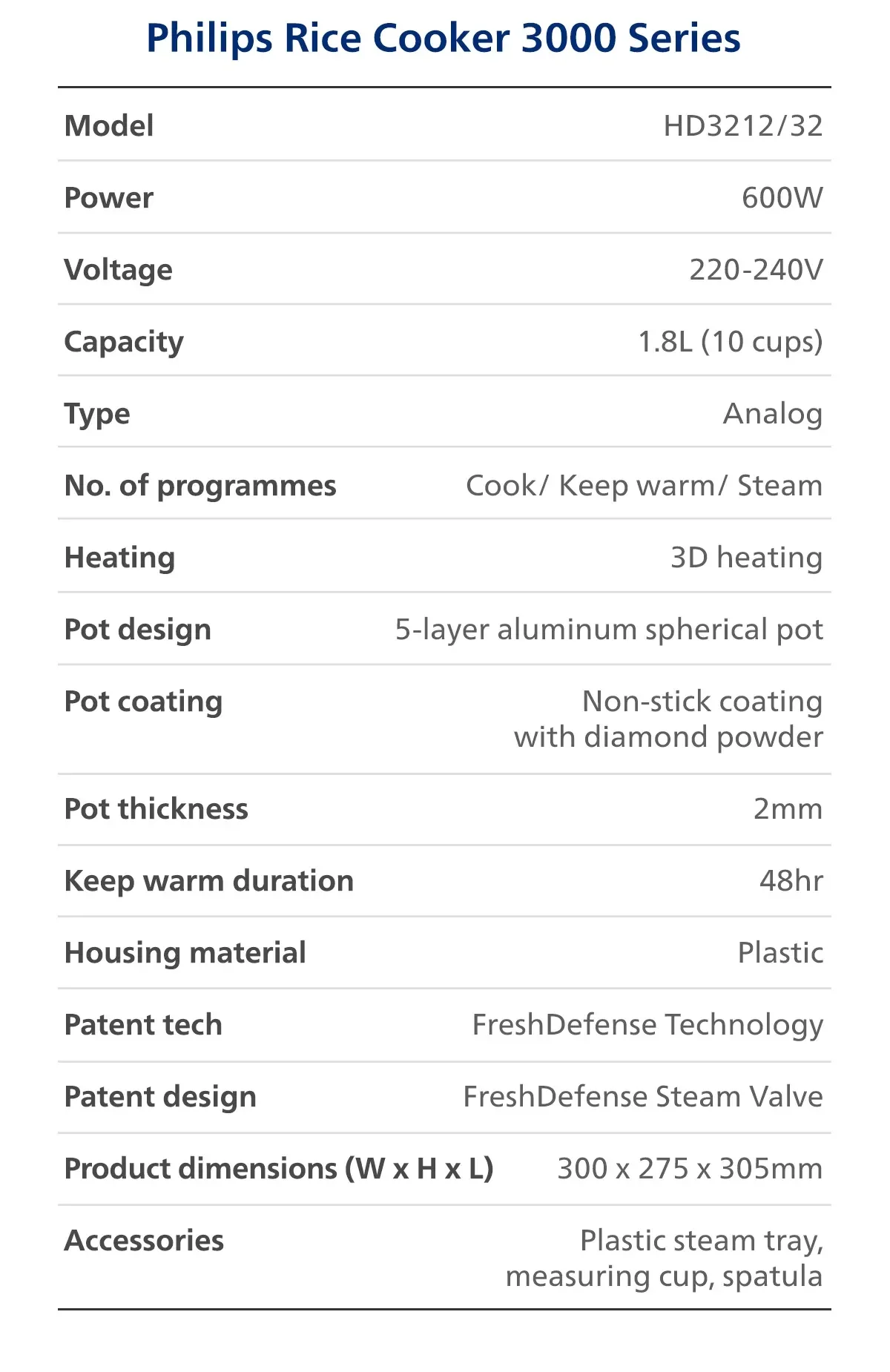890x1372 pixels.
Task: Click the 600W power value
Action: pos(782,198)
